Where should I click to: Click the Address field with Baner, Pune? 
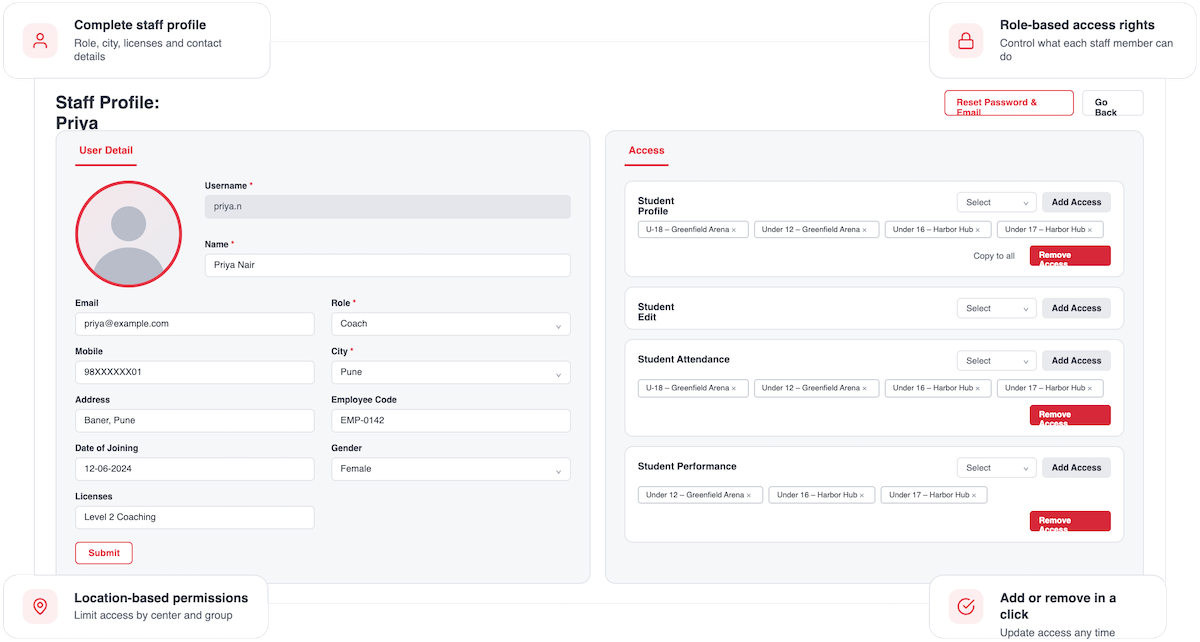pos(195,420)
